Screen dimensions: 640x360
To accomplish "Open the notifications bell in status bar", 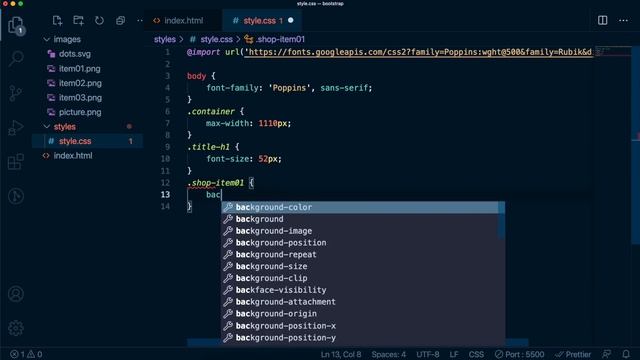I will [626, 354].
